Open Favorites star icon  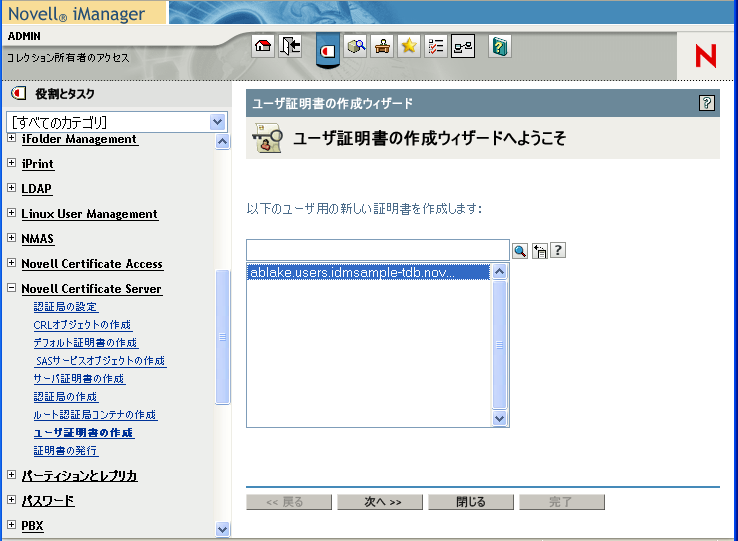tap(409, 46)
